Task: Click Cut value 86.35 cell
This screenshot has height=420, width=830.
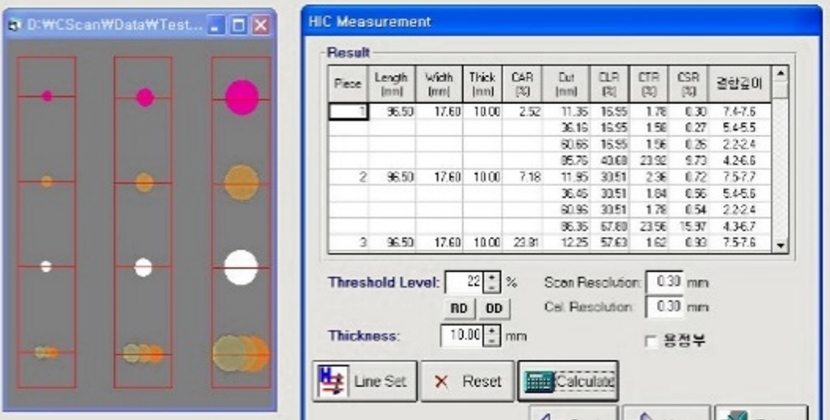Action: (x=566, y=226)
